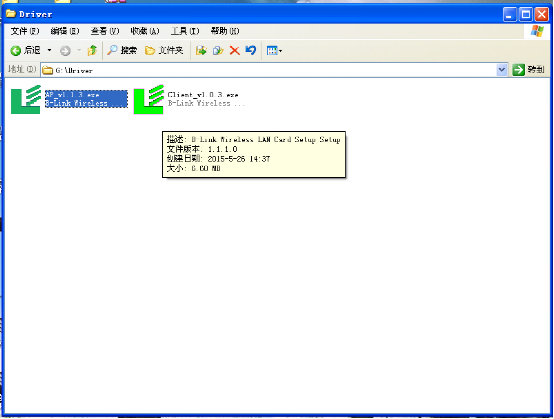Toggle the Folders pane button
The width and height of the screenshot is (554, 419).
coord(164,51)
